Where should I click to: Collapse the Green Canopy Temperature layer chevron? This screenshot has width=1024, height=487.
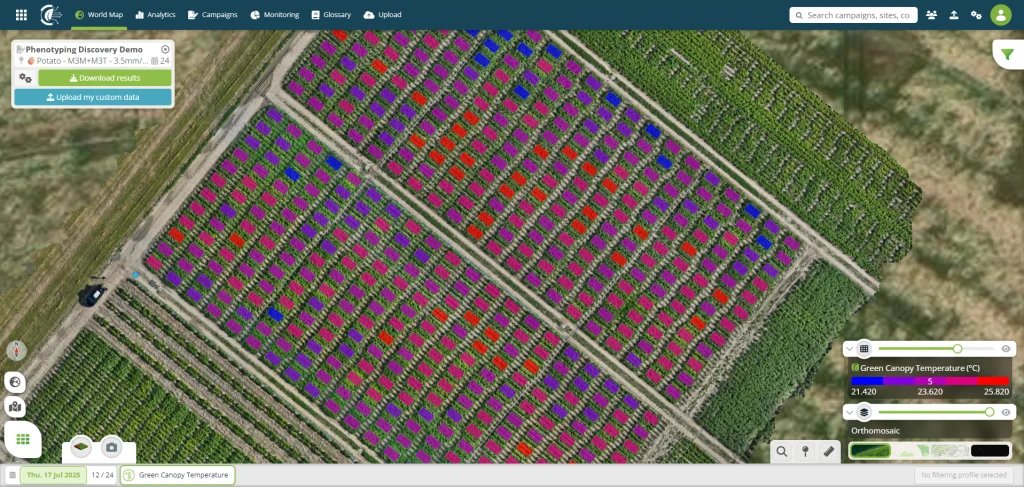[x=848, y=349]
